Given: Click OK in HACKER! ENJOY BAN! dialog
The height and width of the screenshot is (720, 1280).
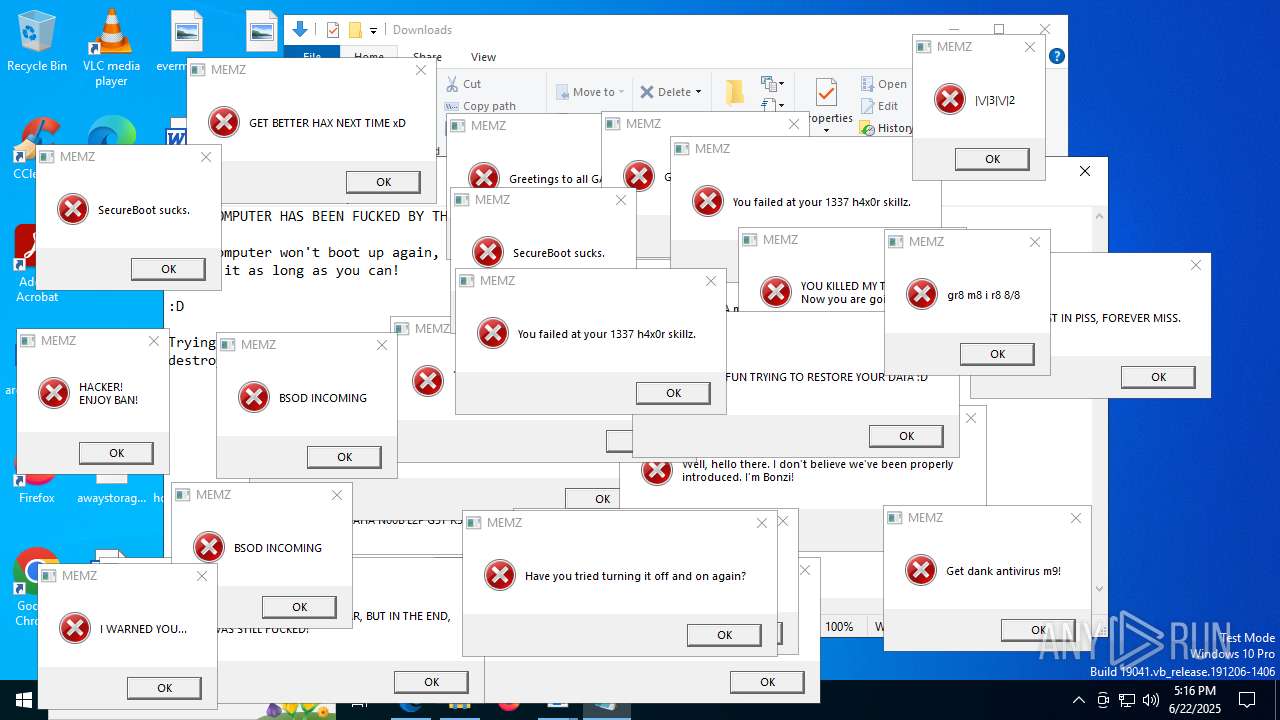Looking at the screenshot, I should pyautogui.click(x=116, y=453).
